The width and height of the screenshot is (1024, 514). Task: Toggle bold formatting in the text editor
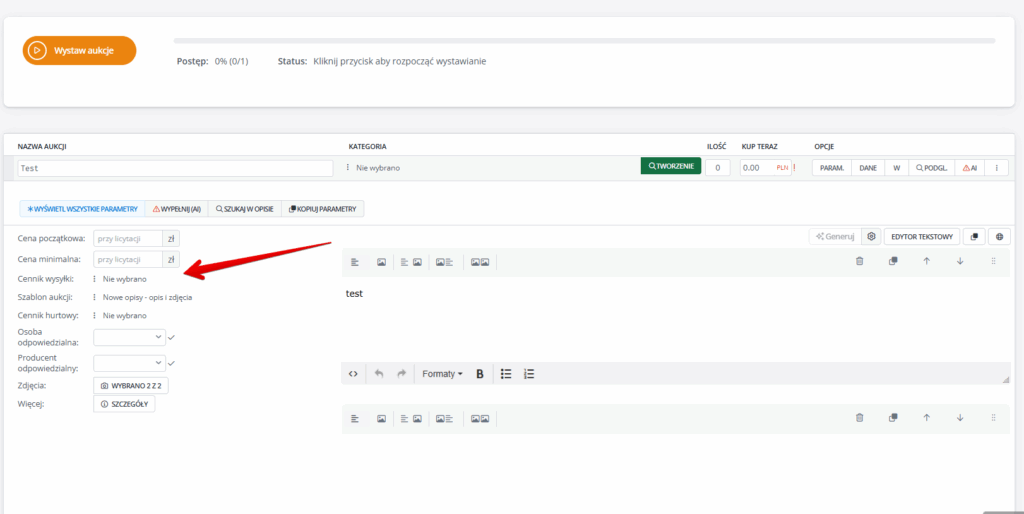point(480,374)
